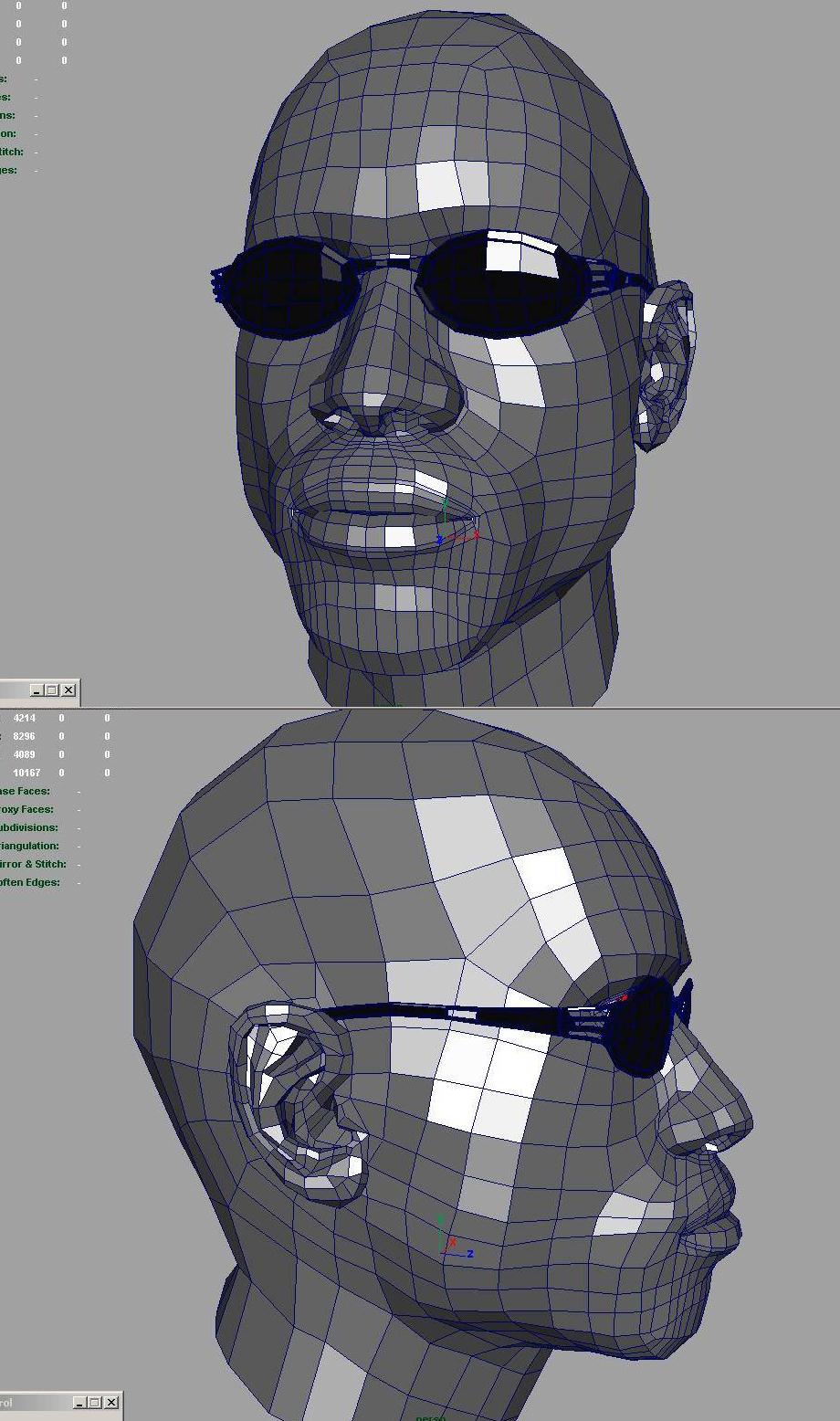Click the Soften Edges HUD label
The height and width of the screenshot is (1421, 840).
29,882
